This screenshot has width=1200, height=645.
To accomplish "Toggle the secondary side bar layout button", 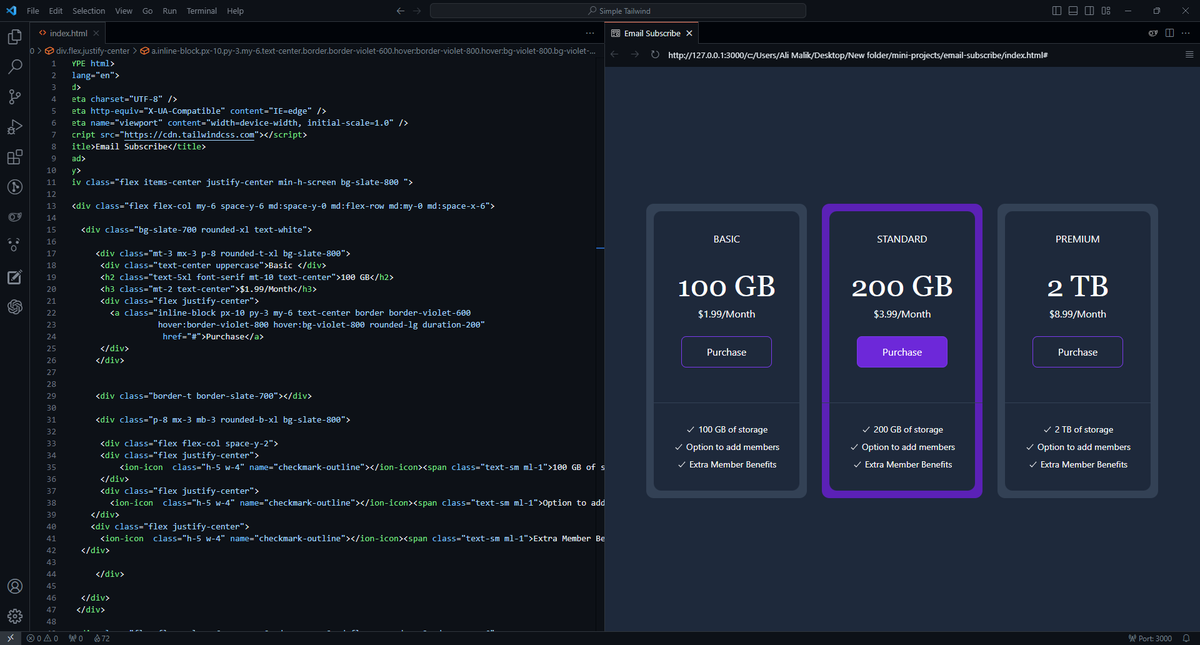I will click(x=1089, y=11).
